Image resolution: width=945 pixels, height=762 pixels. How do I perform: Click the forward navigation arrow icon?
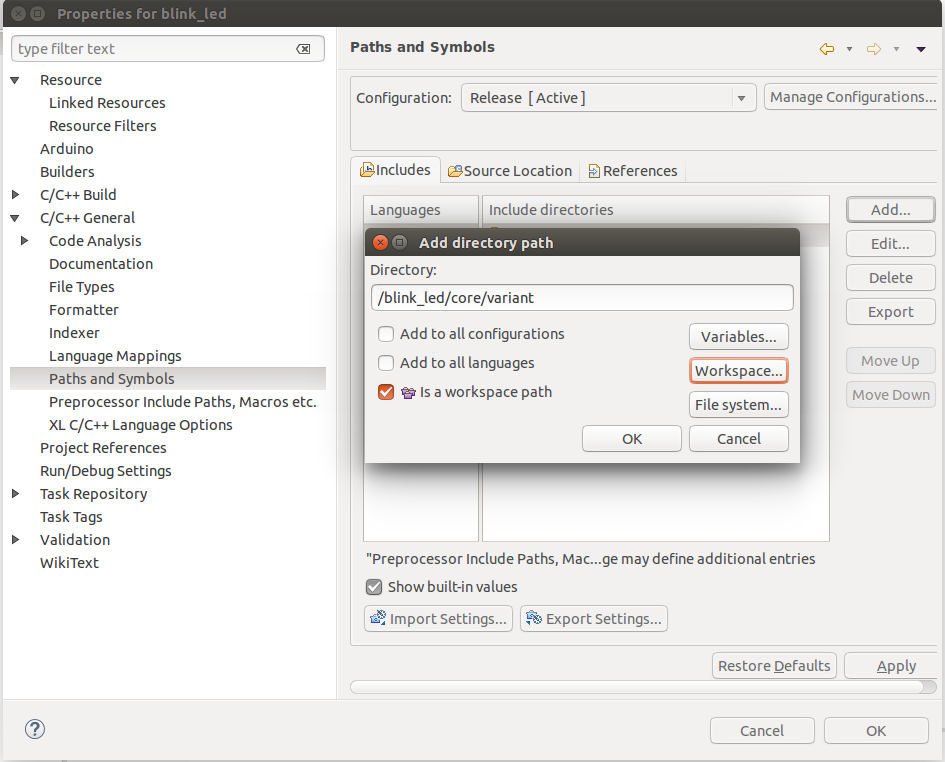coord(873,49)
